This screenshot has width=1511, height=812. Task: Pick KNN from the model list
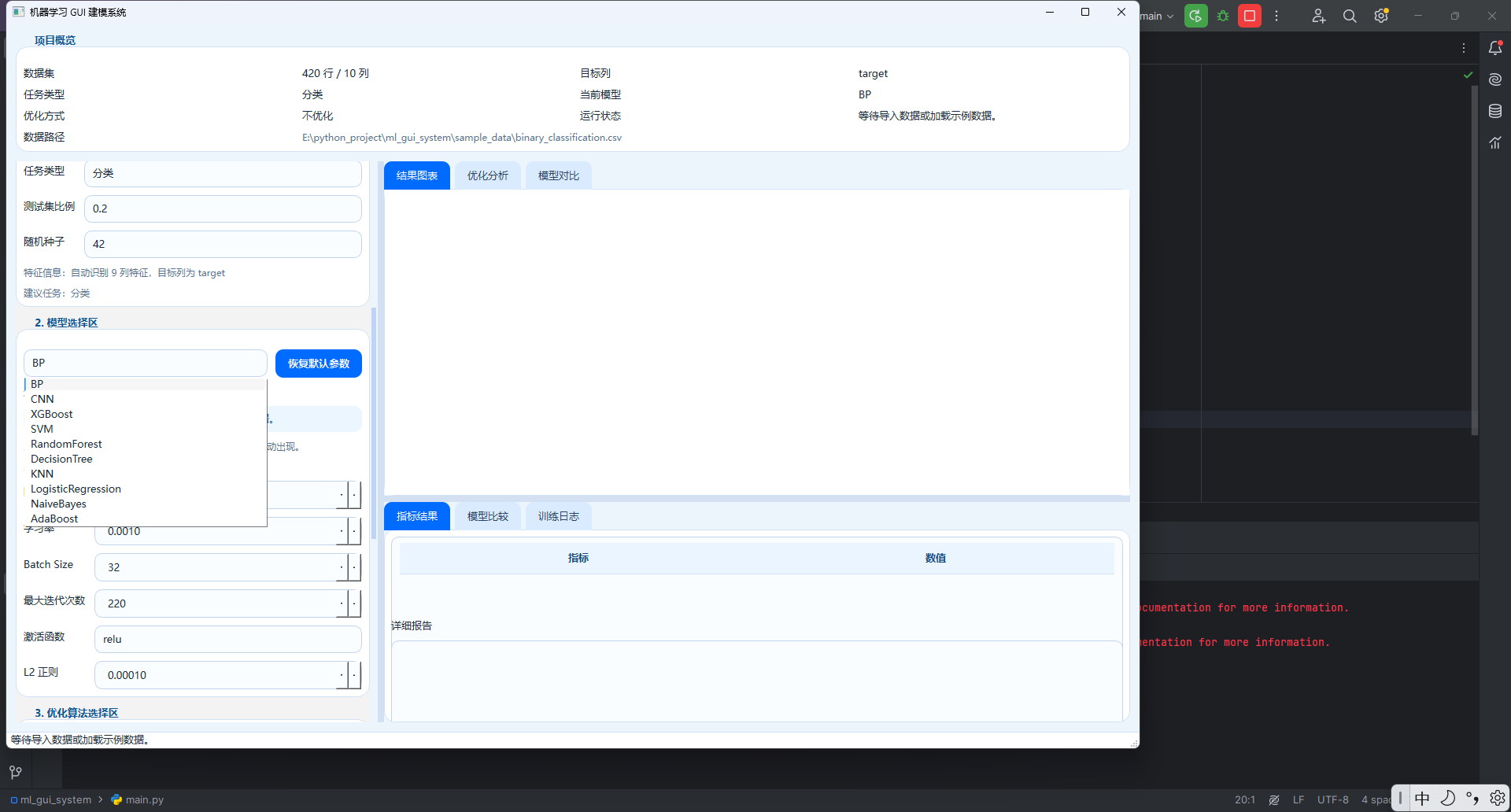[146, 474]
